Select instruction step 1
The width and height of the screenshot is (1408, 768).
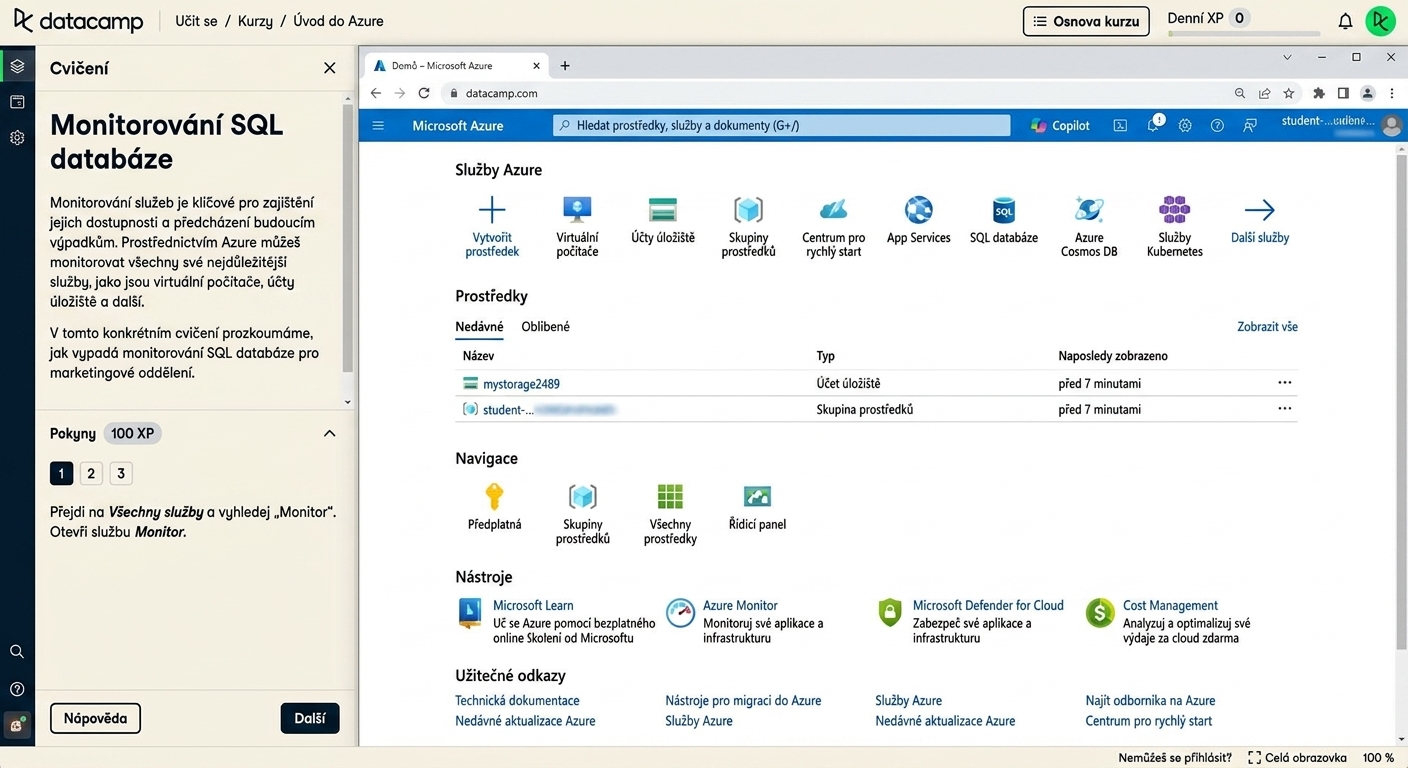61,474
